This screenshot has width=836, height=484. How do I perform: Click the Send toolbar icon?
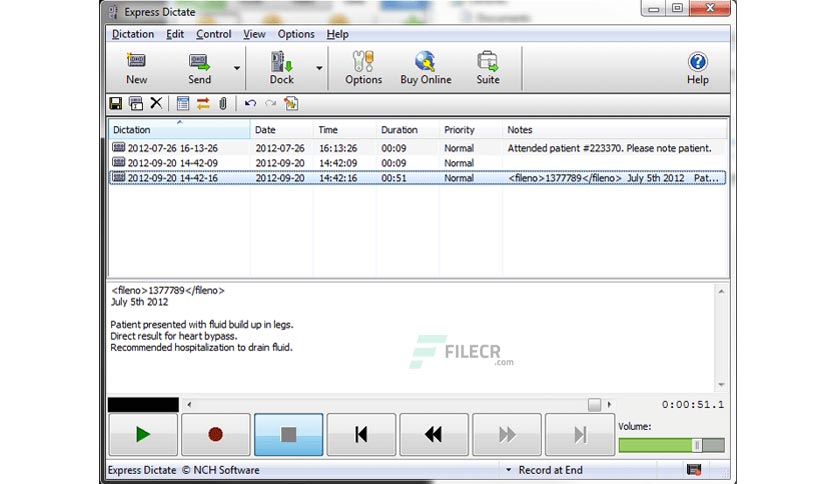click(199, 68)
